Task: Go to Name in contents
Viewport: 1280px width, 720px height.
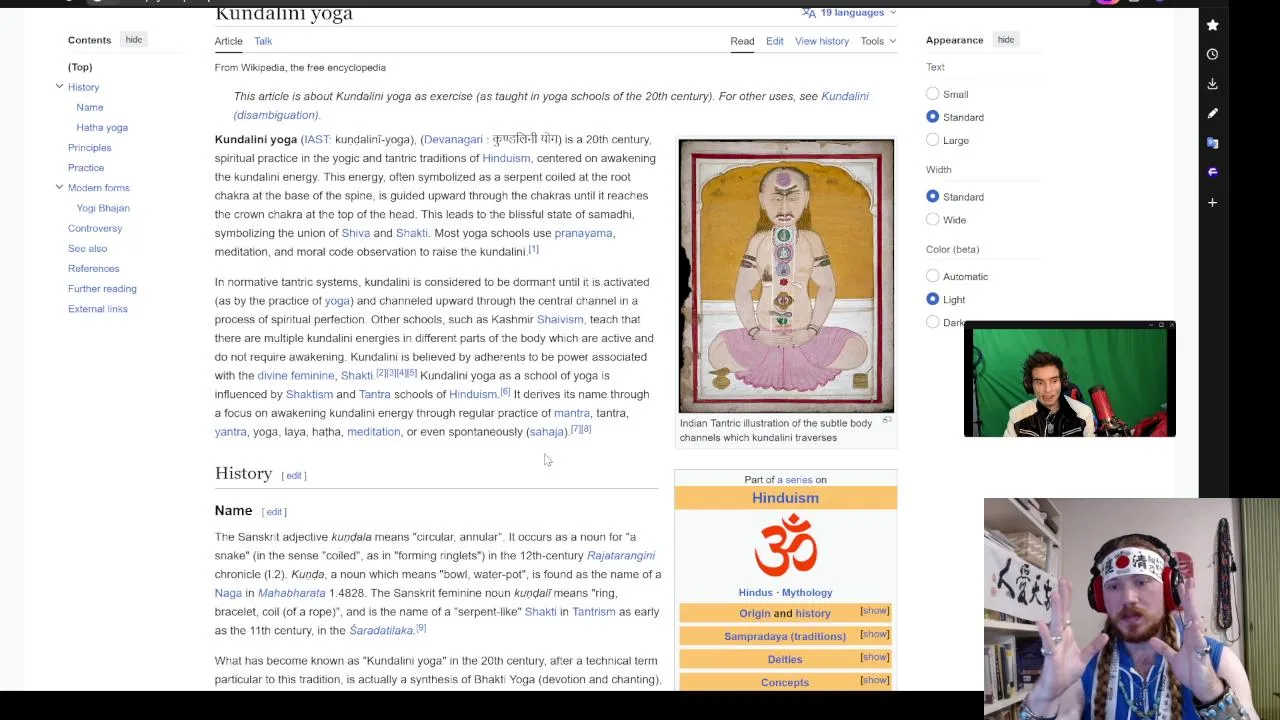Action: pos(89,107)
